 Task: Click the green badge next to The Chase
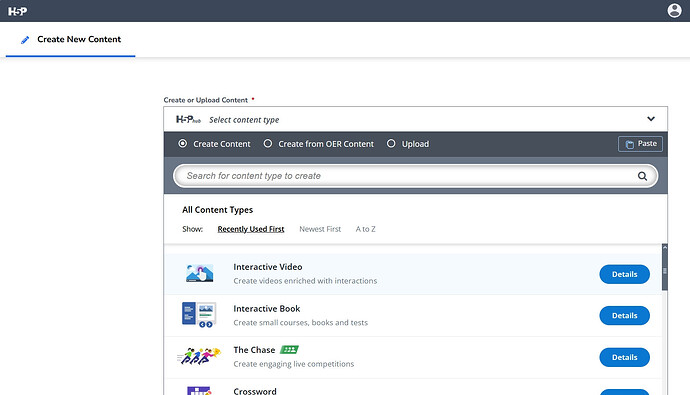pos(290,350)
